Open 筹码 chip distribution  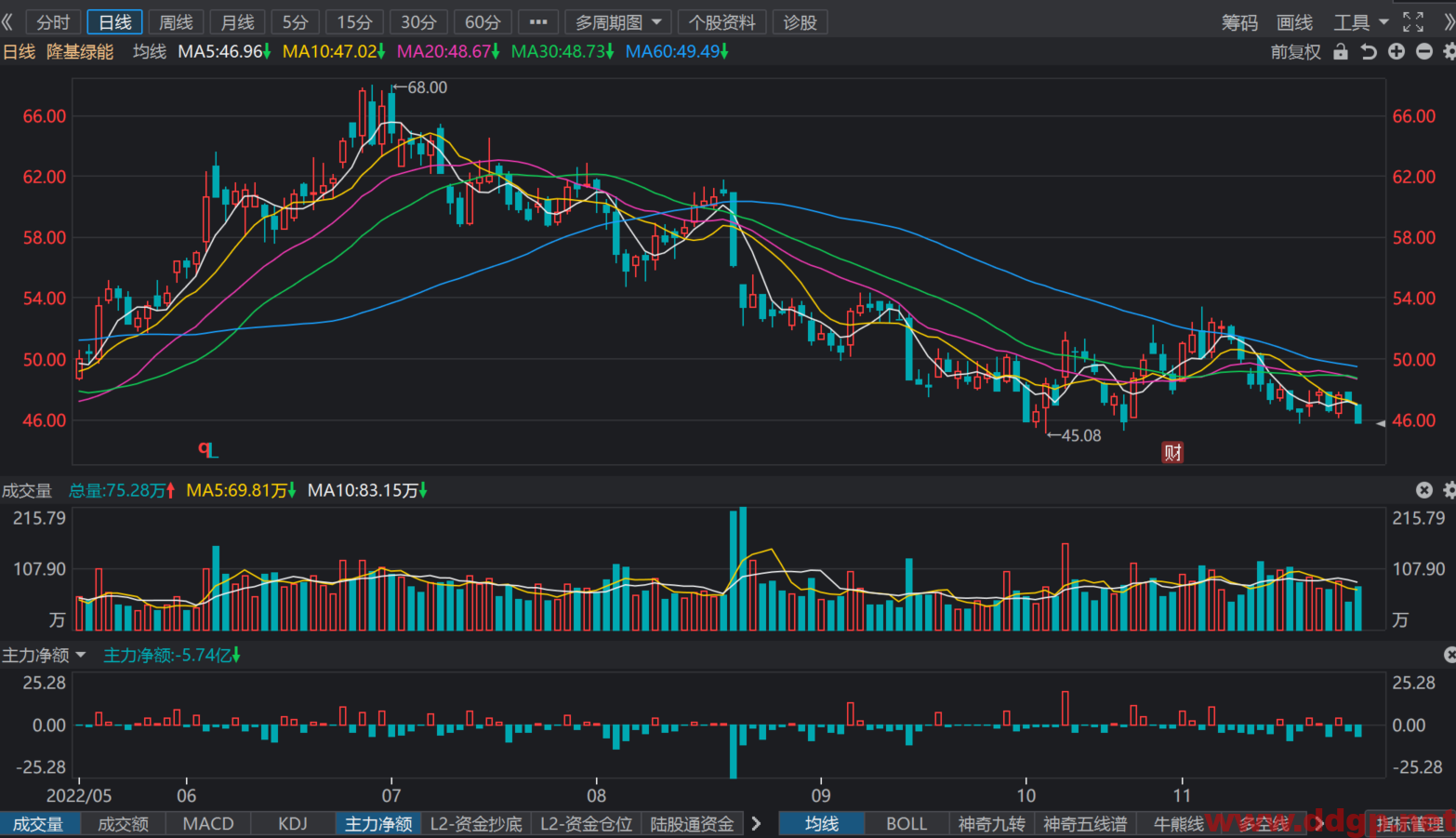[x=1239, y=22]
